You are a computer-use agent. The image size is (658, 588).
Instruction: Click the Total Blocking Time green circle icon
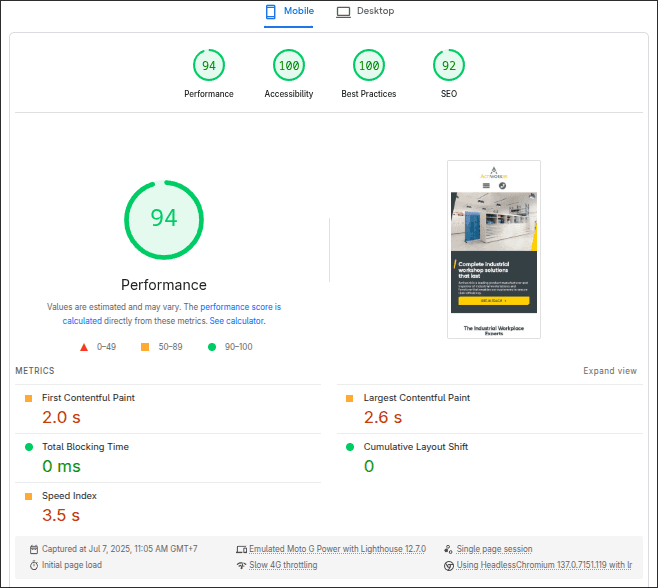29,447
